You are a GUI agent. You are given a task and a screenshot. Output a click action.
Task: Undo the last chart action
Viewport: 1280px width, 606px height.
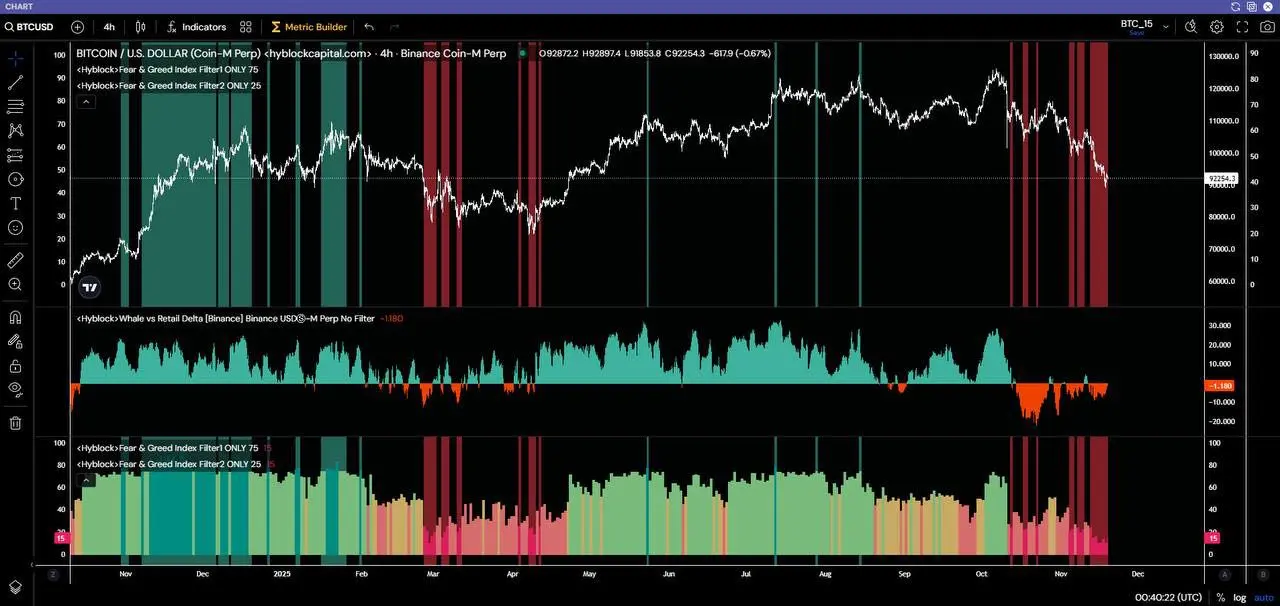pos(369,27)
